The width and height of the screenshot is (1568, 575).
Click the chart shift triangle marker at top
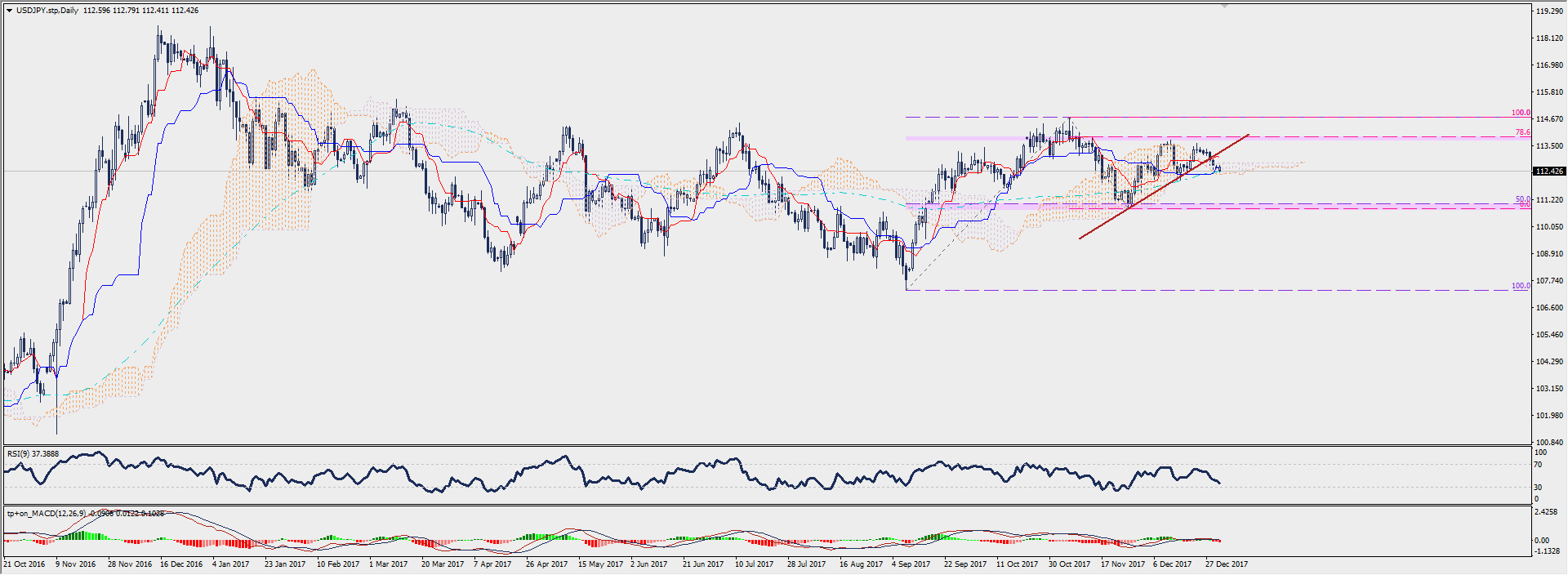tap(1224, 7)
